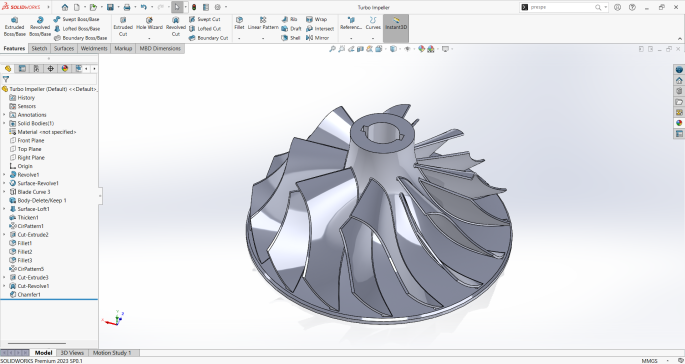Click the Mirror feature tool
Image resolution: width=685 pixels, height=364 pixels.
tap(318, 38)
